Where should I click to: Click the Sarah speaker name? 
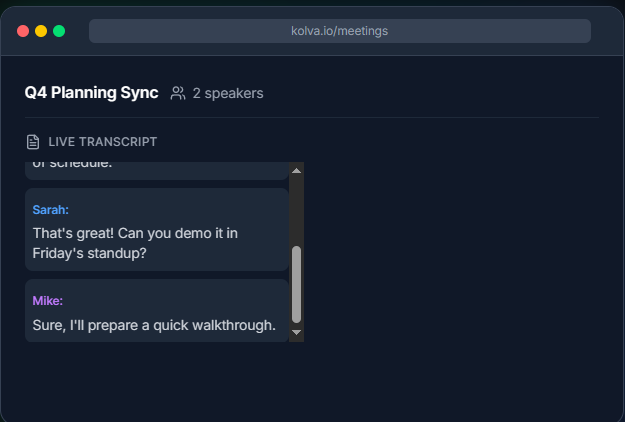click(51, 210)
